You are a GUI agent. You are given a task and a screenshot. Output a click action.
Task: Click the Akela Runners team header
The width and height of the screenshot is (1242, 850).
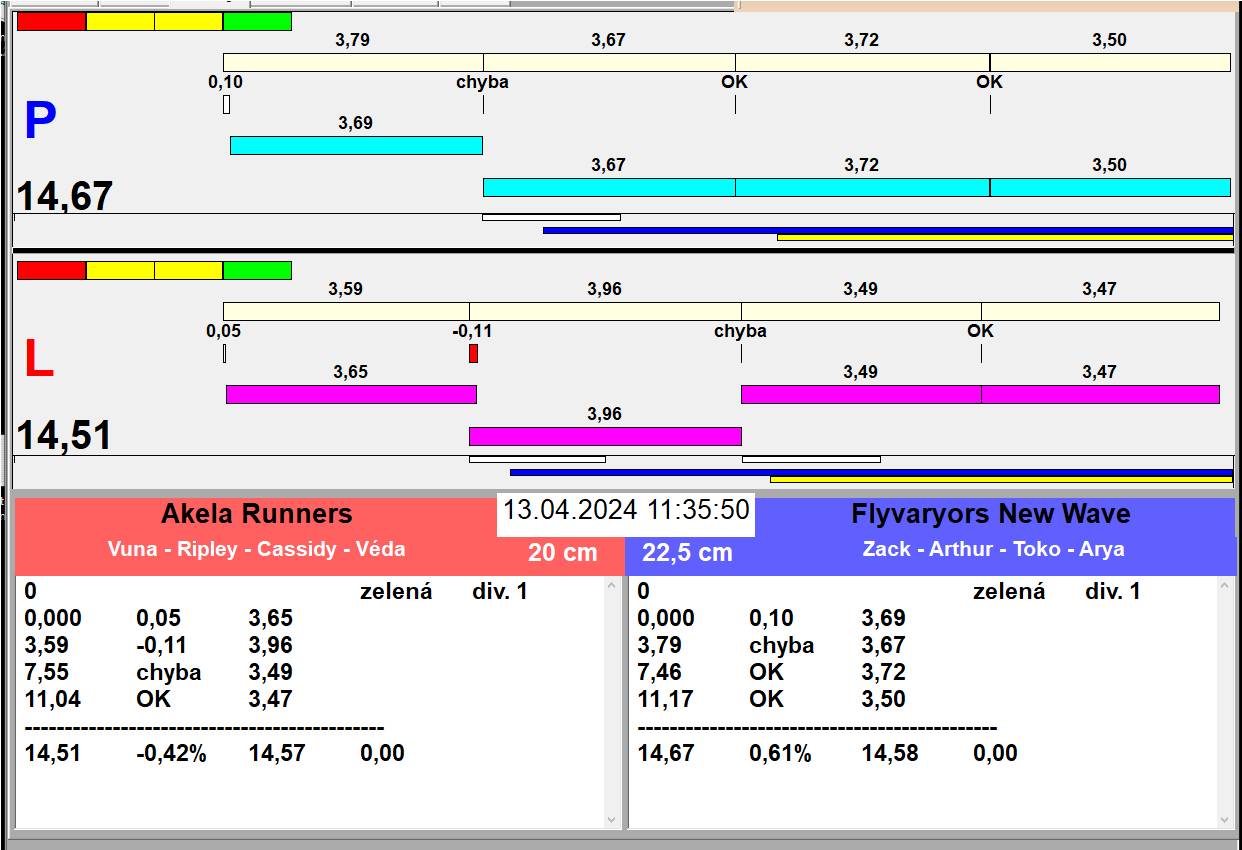(257, 514)
